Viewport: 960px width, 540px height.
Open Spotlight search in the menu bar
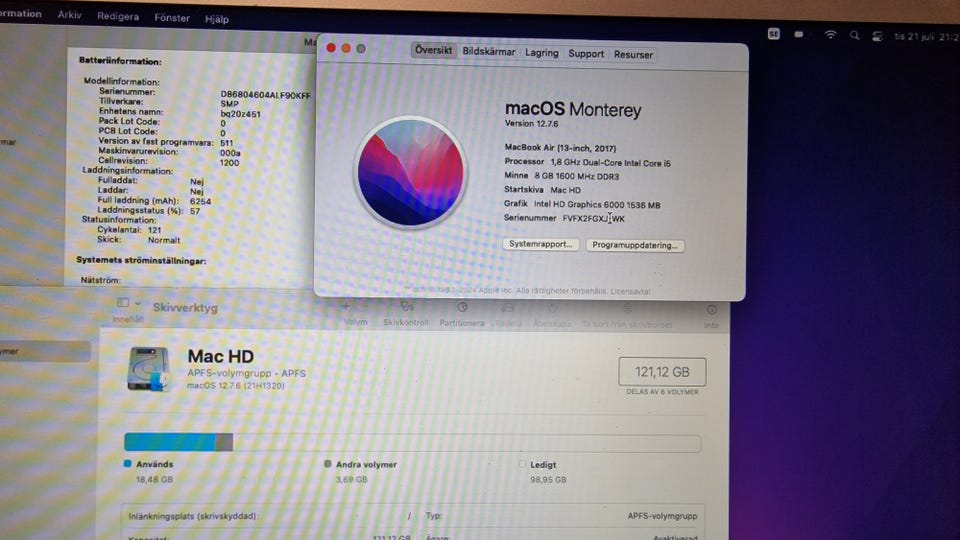(x=854, y=36)
